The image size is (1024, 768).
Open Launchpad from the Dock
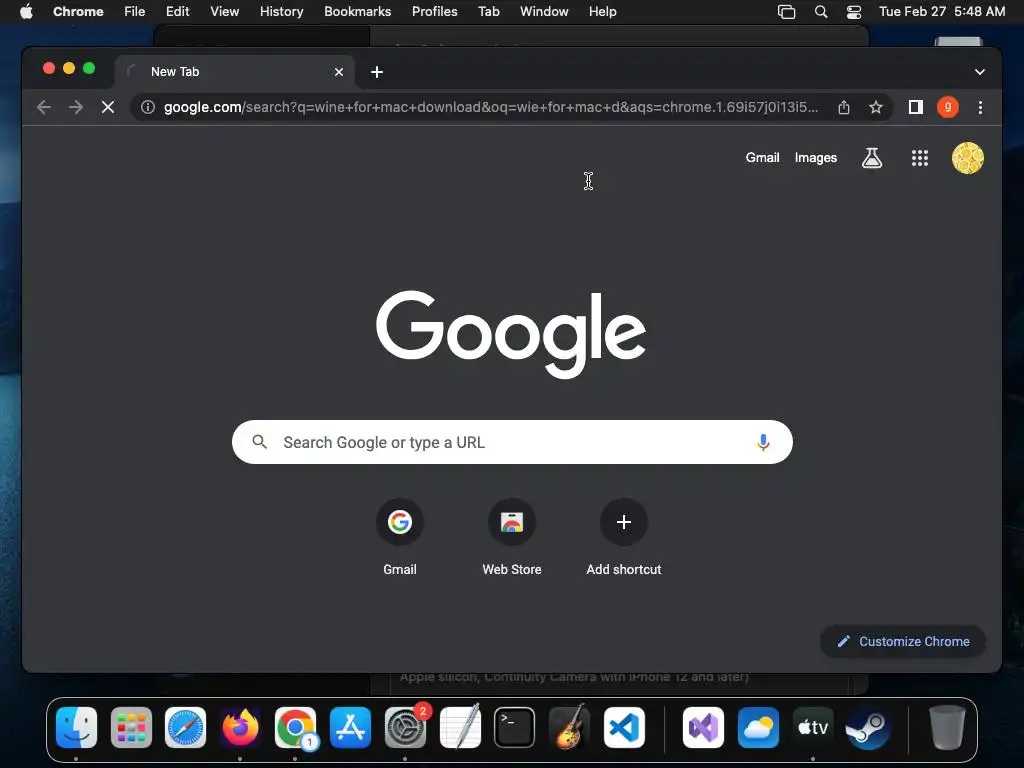pyautogui.click(x=131, y=727)
